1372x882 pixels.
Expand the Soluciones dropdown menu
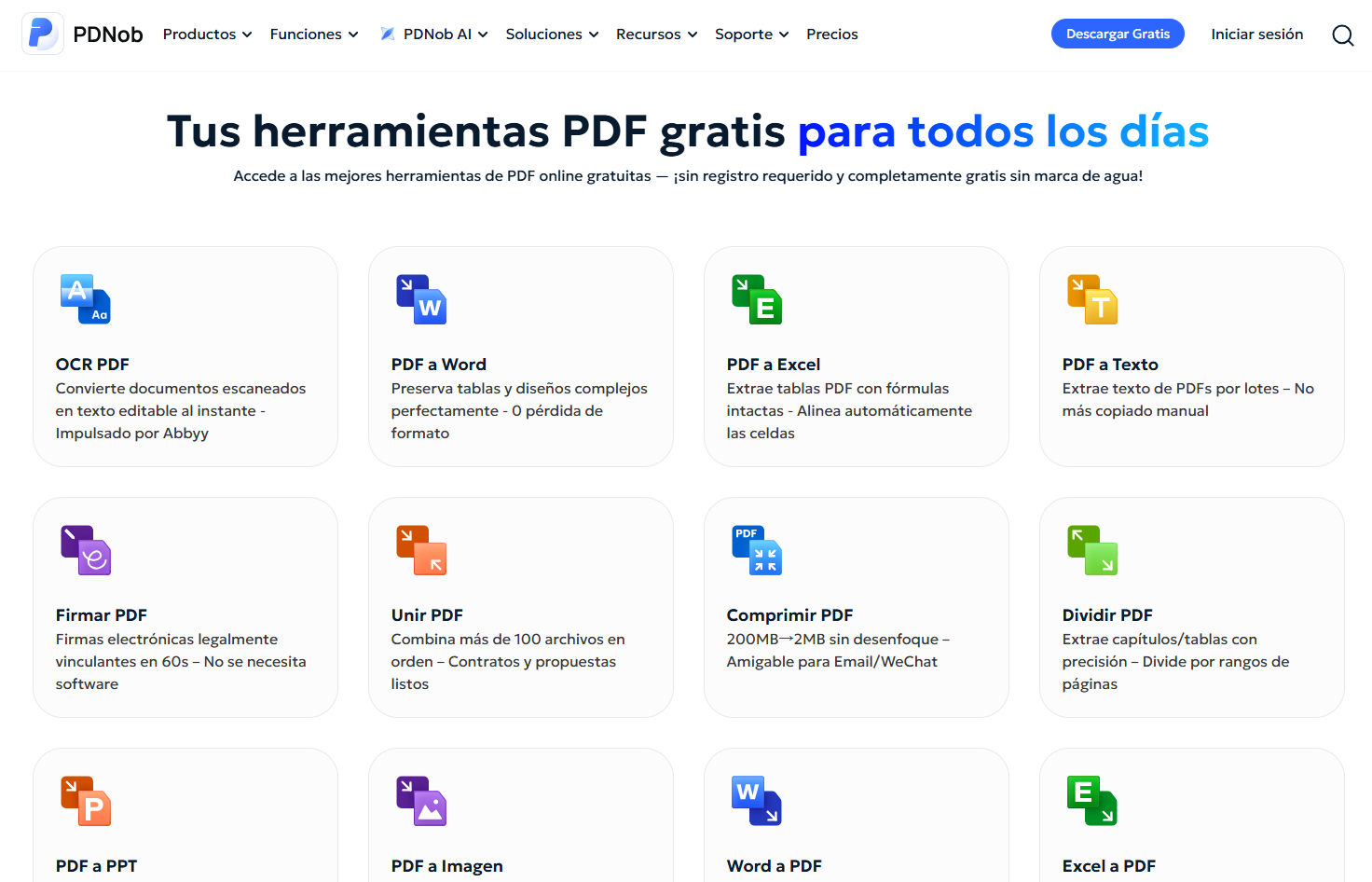click(x=552, y=34)
